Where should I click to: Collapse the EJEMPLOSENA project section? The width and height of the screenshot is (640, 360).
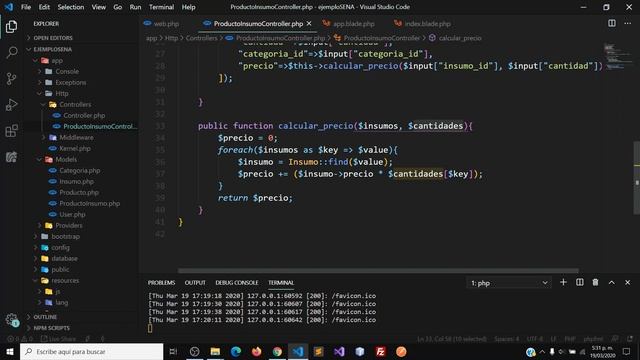(x=81, y=49)
